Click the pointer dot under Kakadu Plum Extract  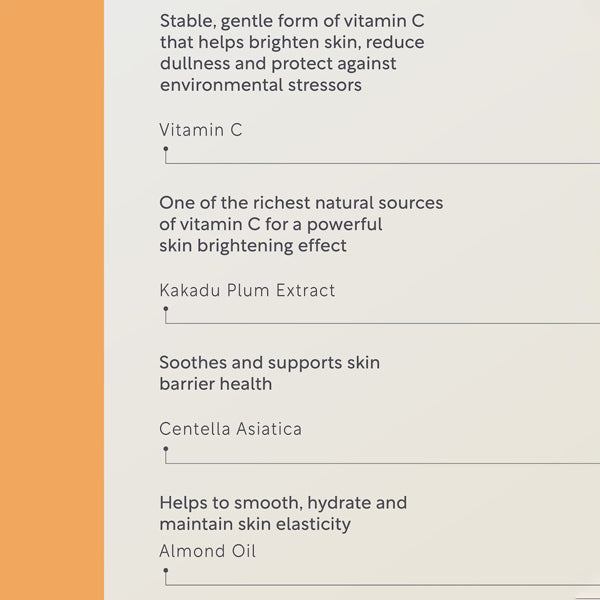tap(166, 308)
